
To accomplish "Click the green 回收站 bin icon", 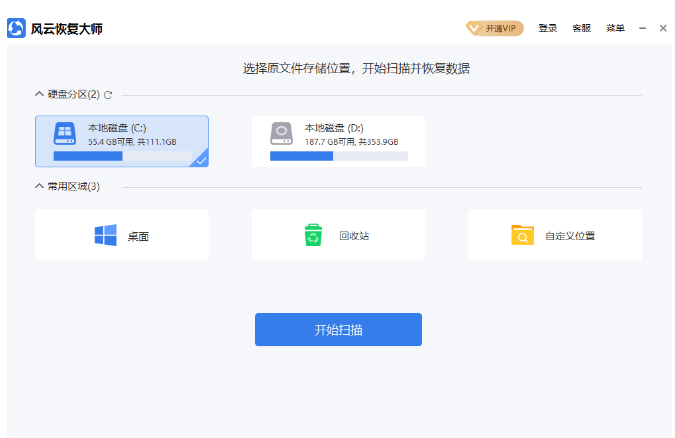I will coord(313,235).
